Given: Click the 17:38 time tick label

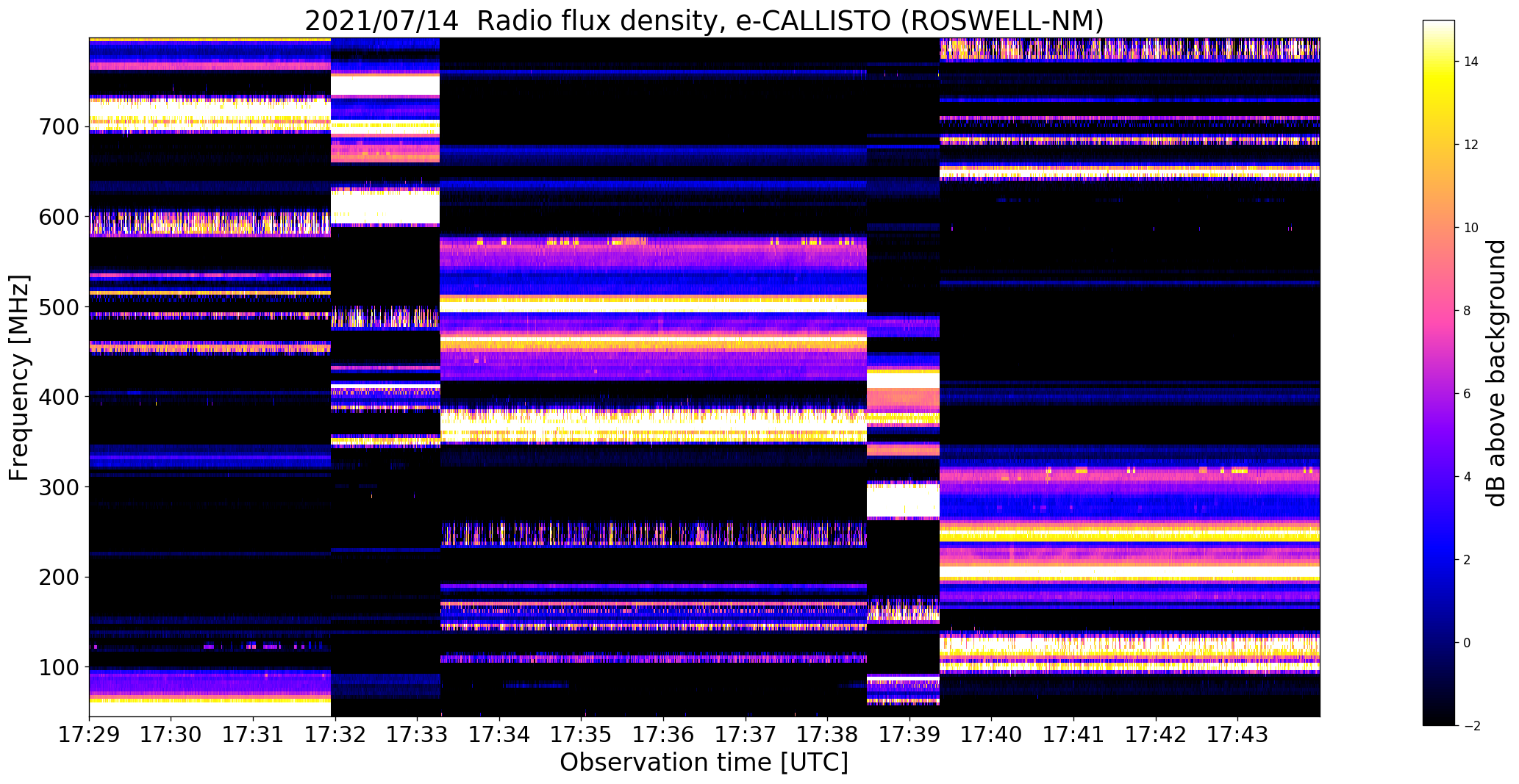Looking at the screenshot, I should pyautogui.click(x=828, y=734).
